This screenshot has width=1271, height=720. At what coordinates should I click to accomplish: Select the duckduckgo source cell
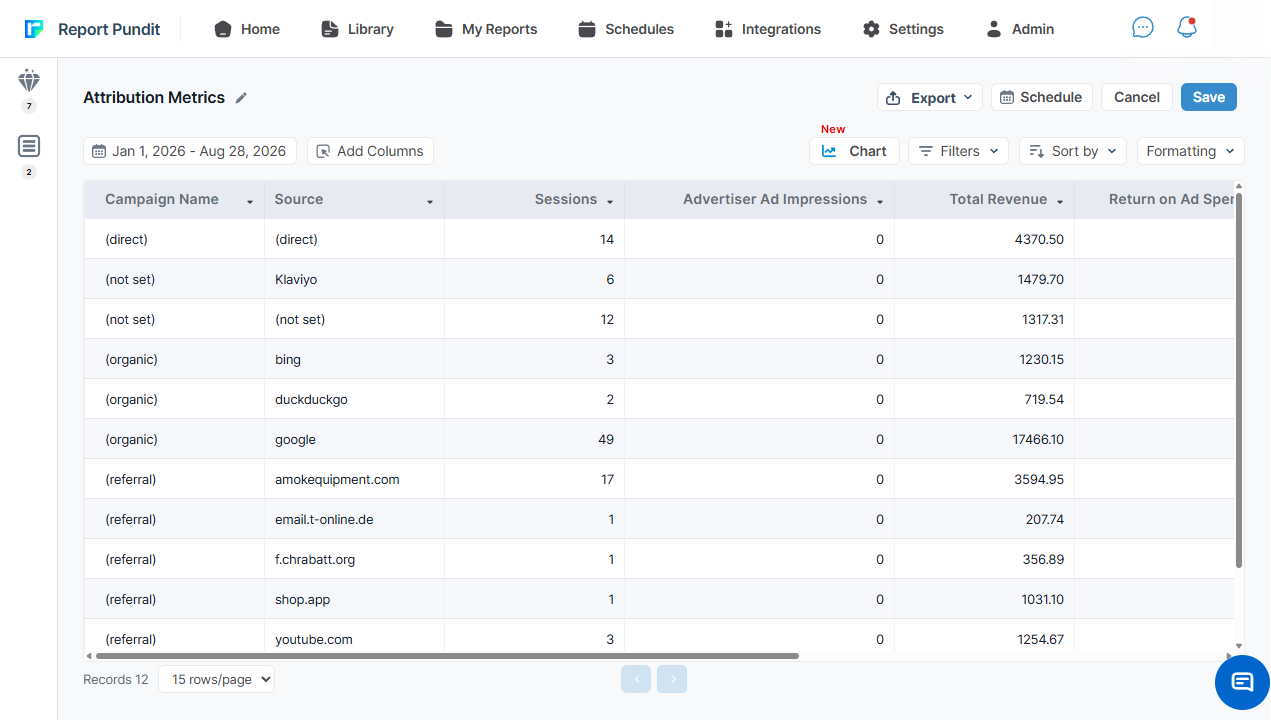[x=355, y=399]
